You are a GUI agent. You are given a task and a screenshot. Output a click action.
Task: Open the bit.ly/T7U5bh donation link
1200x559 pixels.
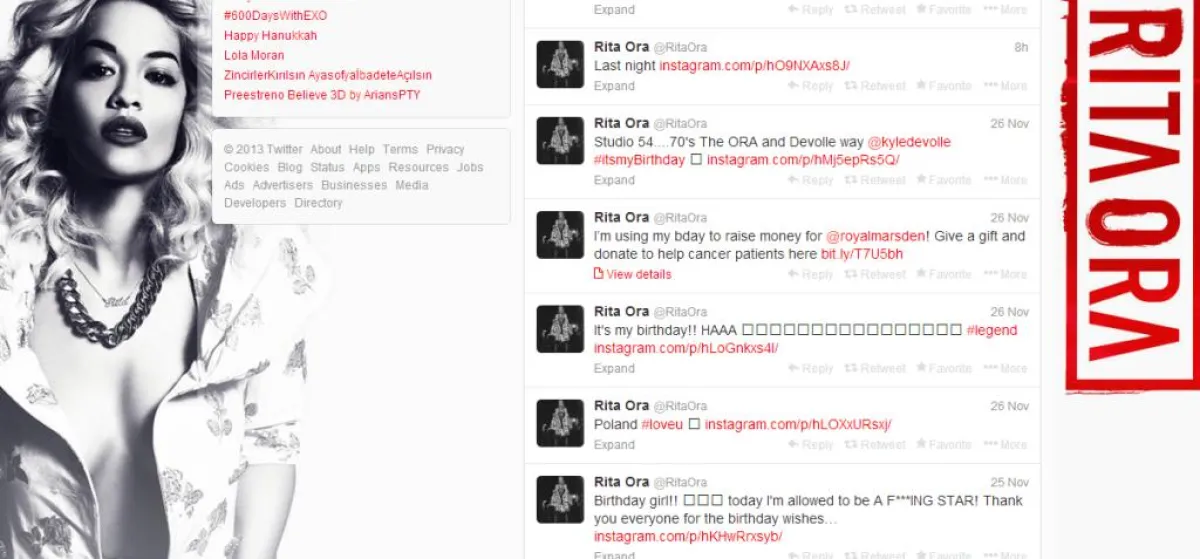click(x=861, y=255)
